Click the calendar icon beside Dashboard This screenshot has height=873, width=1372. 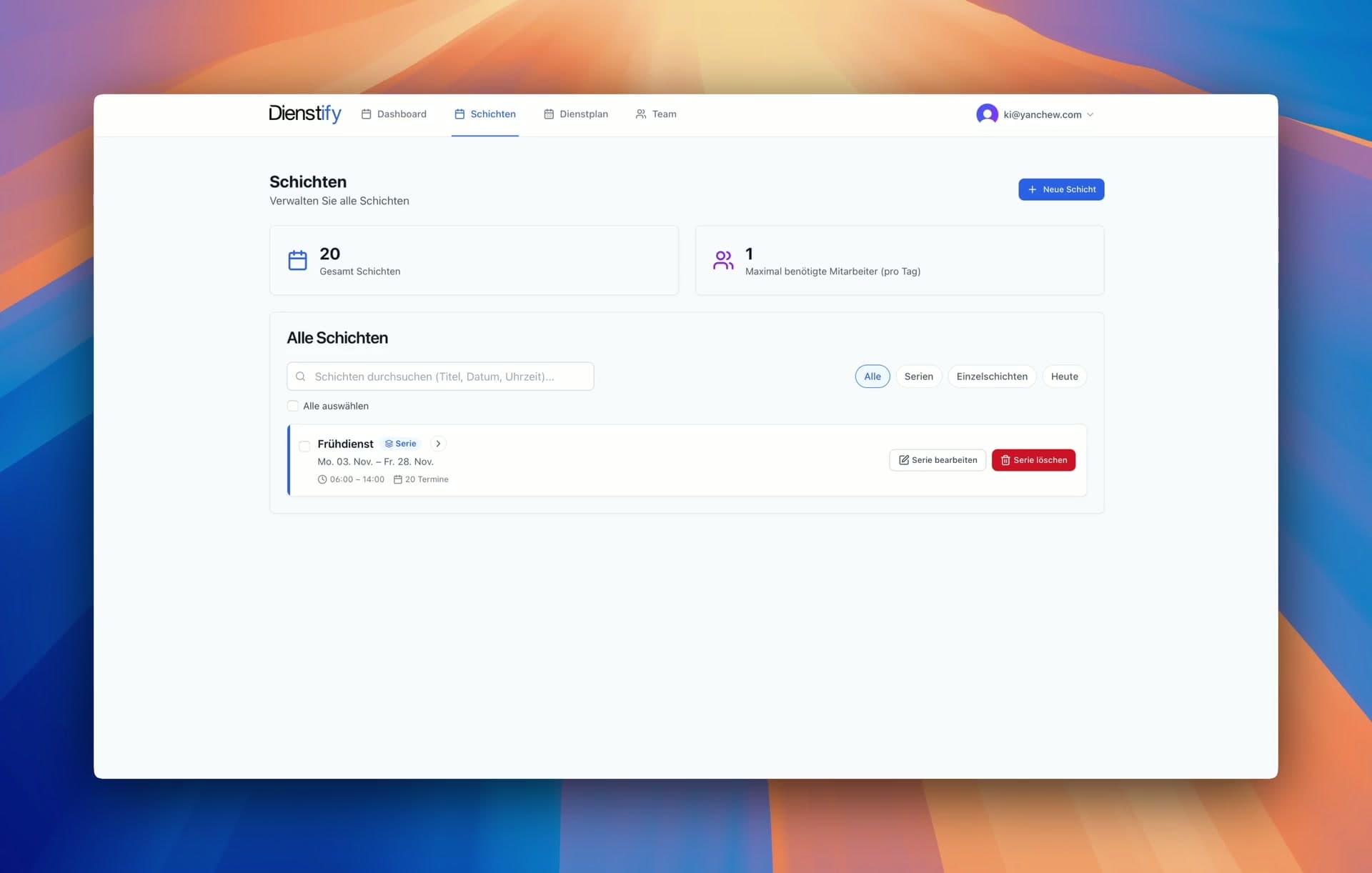pyautogui.click(x=367, y=114)
